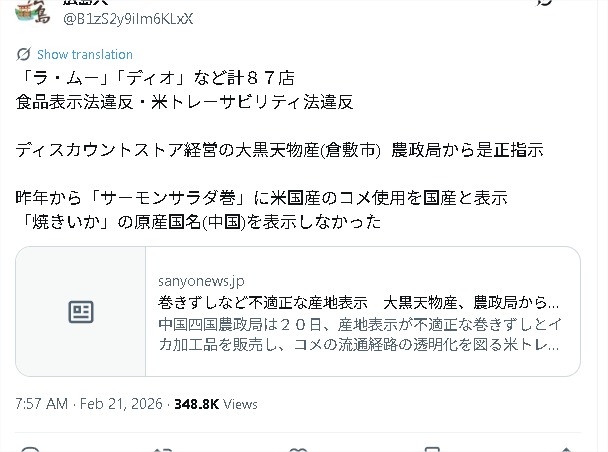The height and width of the screenshot is (452, 608).
Task: Repost using the retweet arrows icon
Action: point(163,450)
